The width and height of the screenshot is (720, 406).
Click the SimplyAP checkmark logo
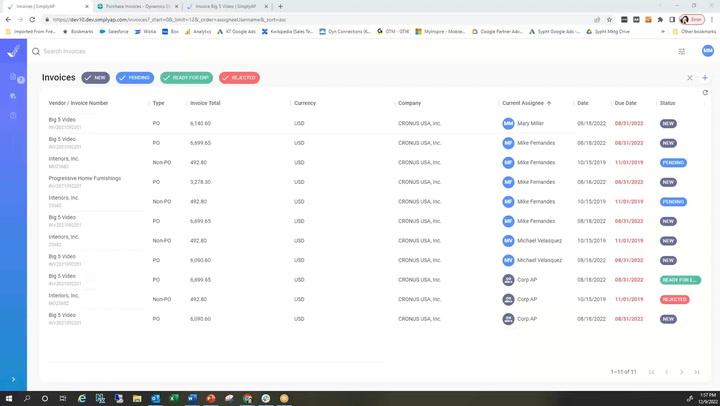(13, 52)
